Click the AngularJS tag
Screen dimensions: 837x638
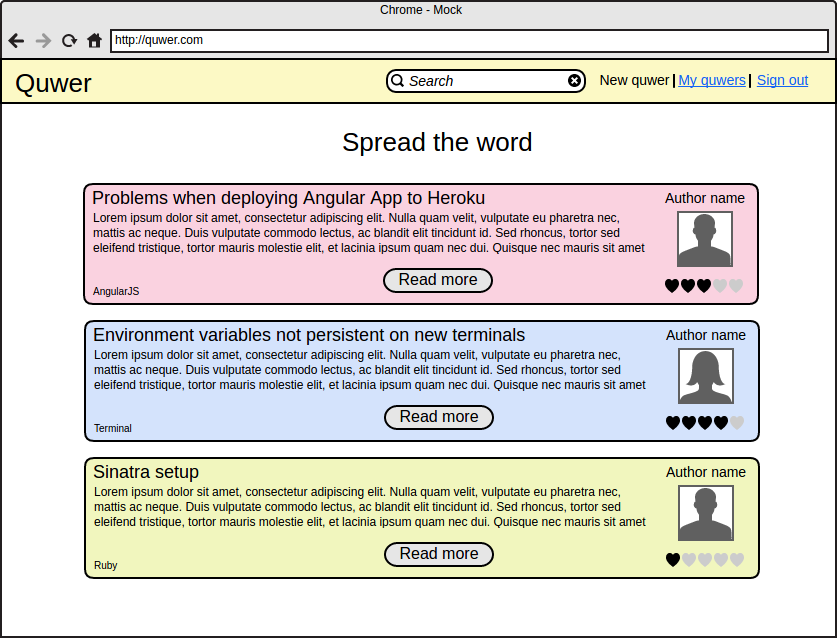116,292
